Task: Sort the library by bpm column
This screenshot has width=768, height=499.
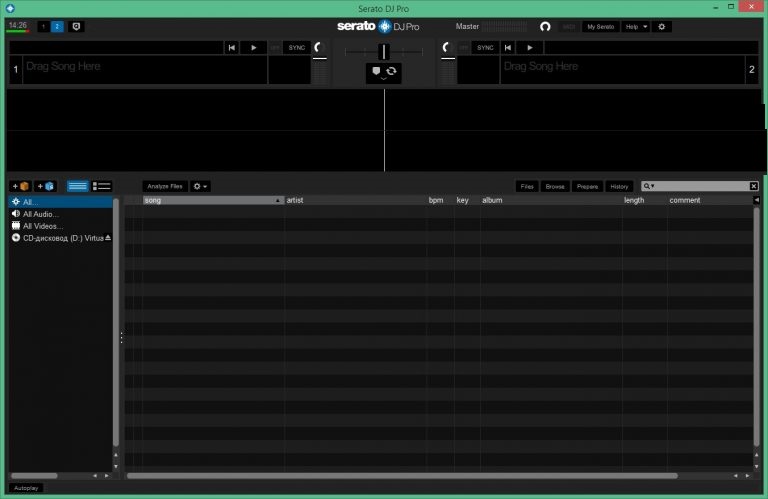Action: pyautogui.click(x=440, y=200)
